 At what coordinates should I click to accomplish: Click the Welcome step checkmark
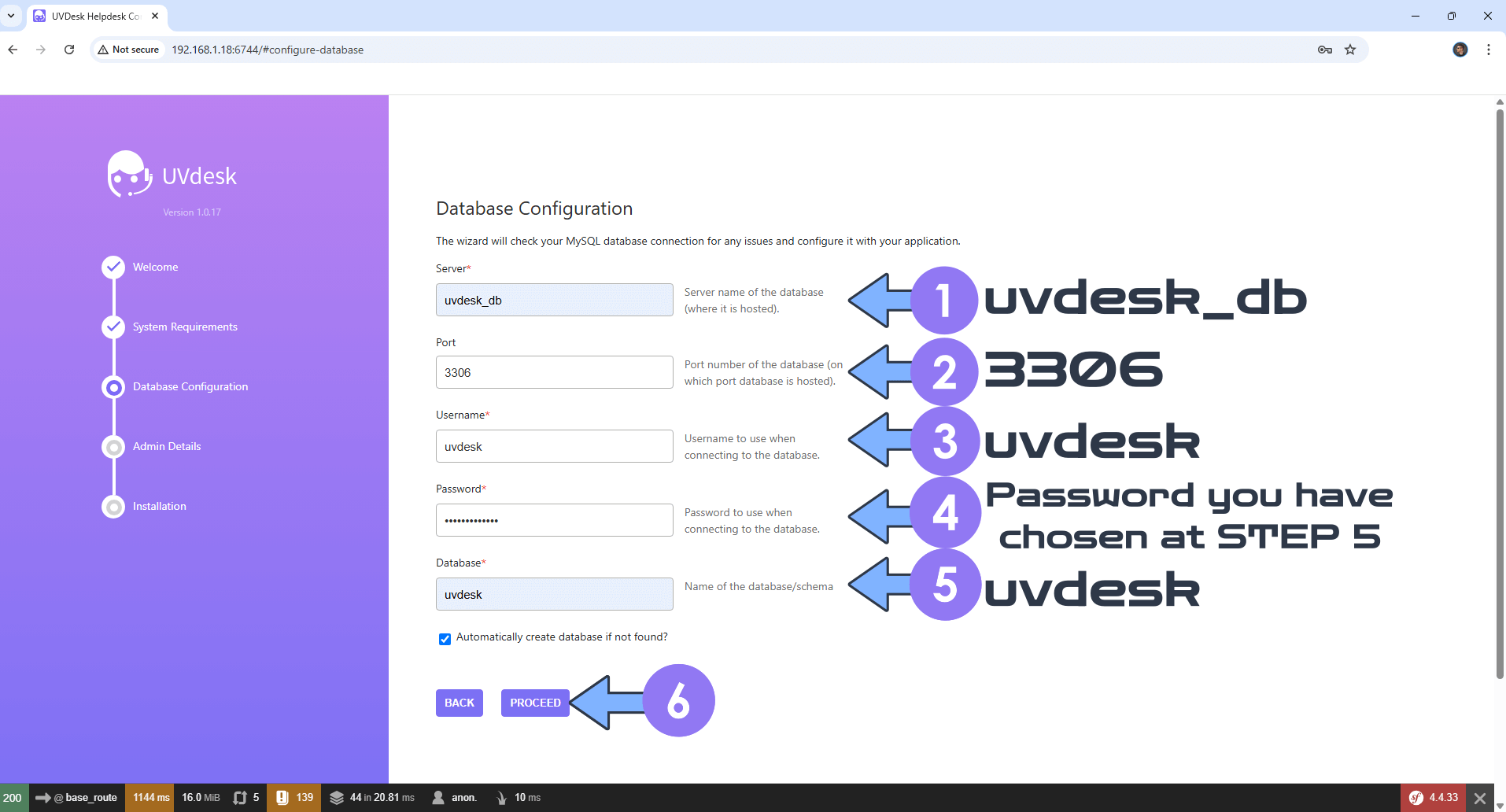[113, 267]
